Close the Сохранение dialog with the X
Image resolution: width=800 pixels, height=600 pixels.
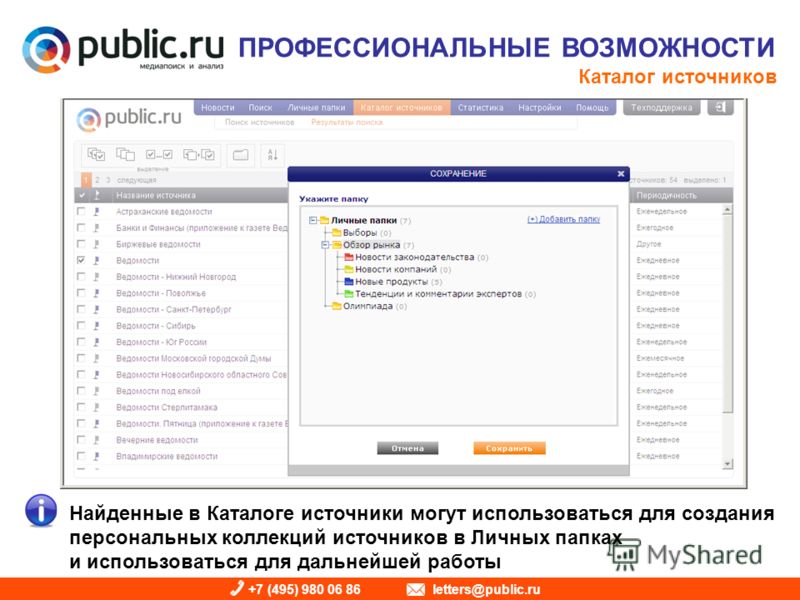click(621, 173)
